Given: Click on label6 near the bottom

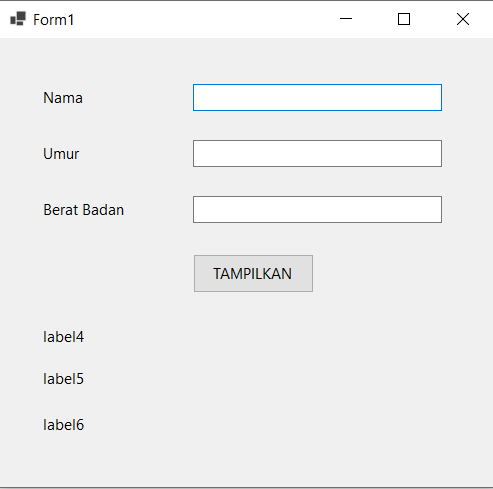Looking at the screenshot, I should click(x=63, y=425).
